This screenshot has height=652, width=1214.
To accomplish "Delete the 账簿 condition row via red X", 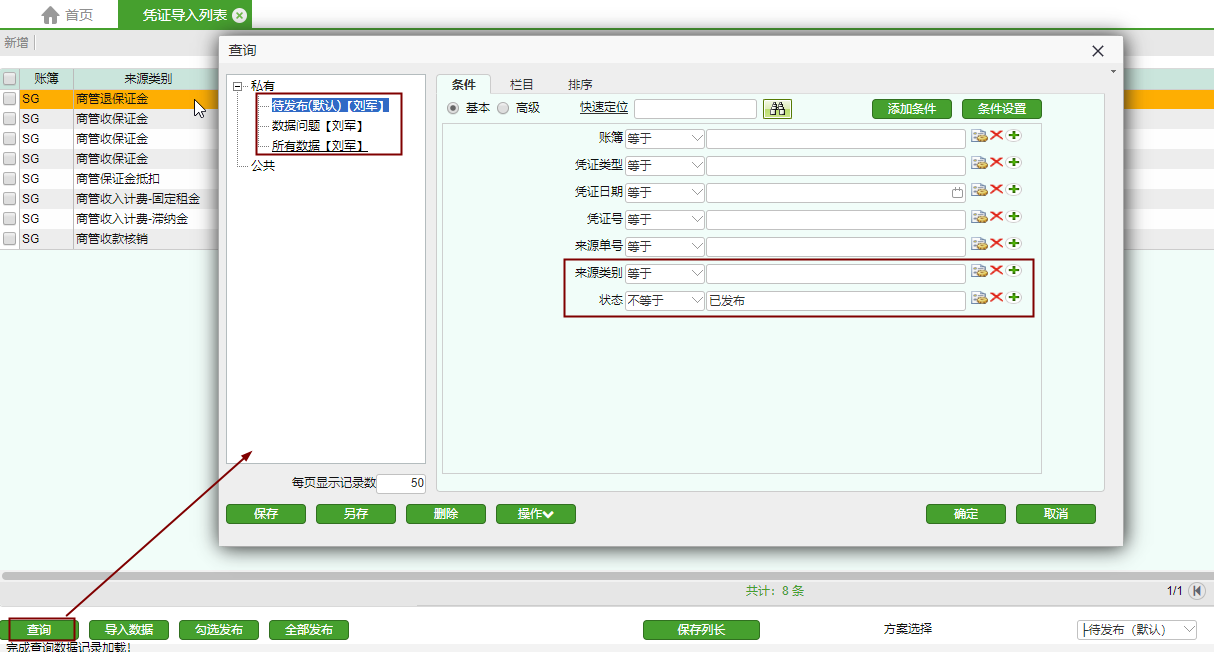I will point(996,136).
